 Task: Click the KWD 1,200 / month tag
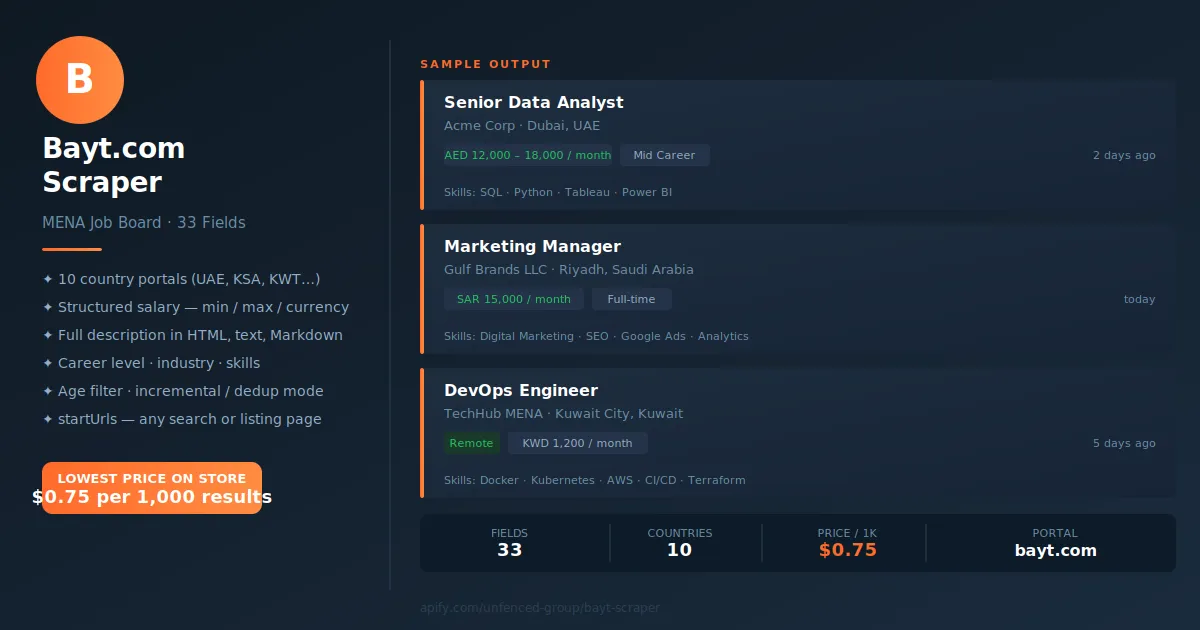tap(578, 443)
